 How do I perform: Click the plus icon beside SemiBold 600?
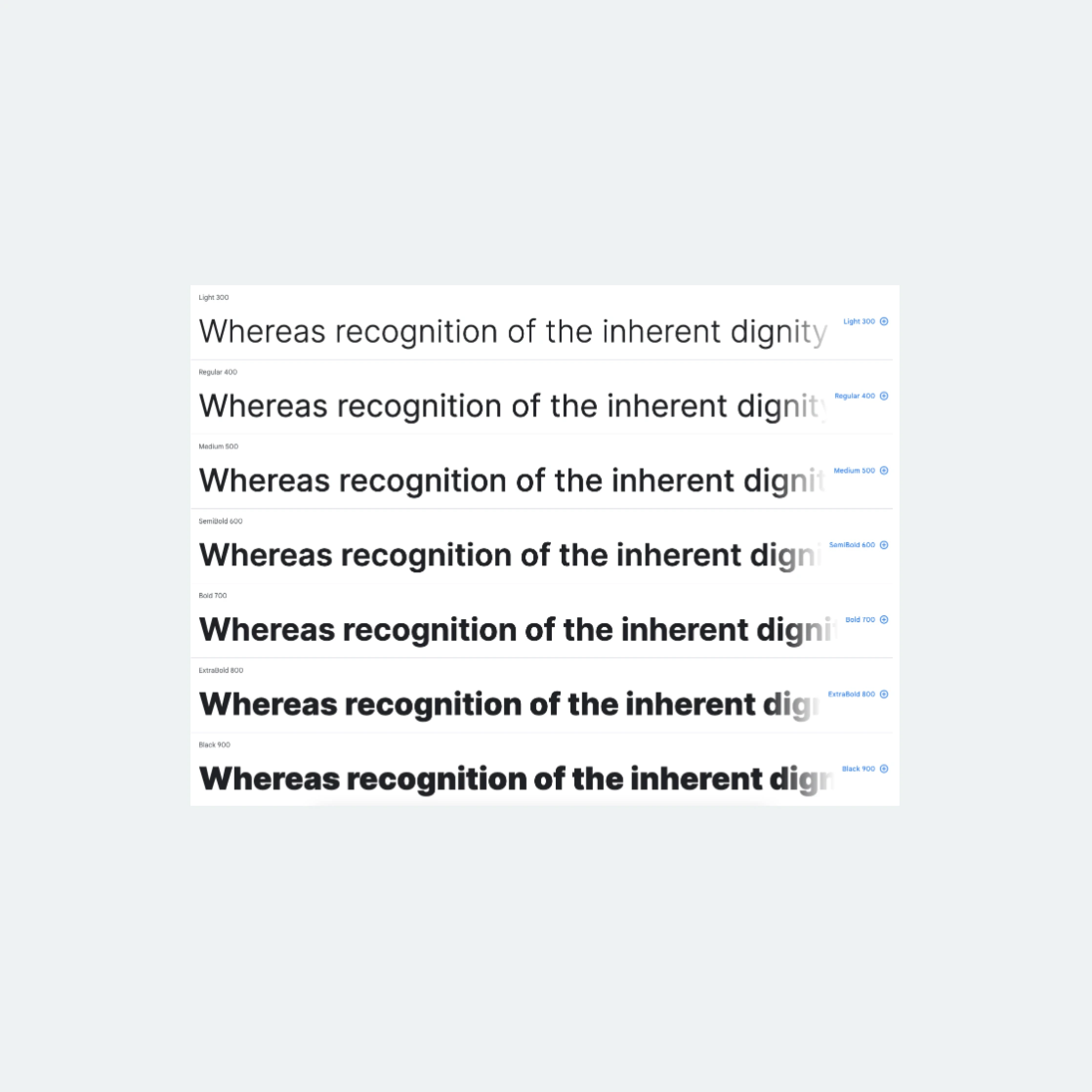pos(884,545)
